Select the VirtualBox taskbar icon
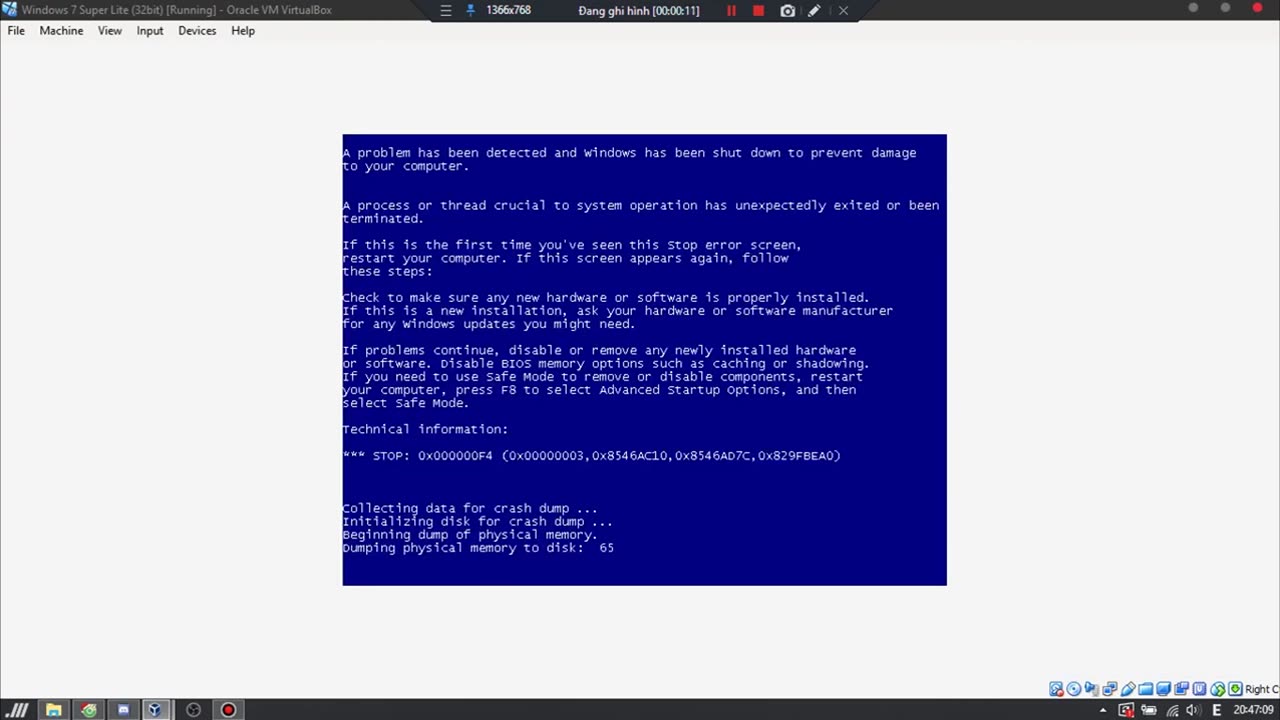The height and width of the screenshot is (720, 1280). point(155,710)
